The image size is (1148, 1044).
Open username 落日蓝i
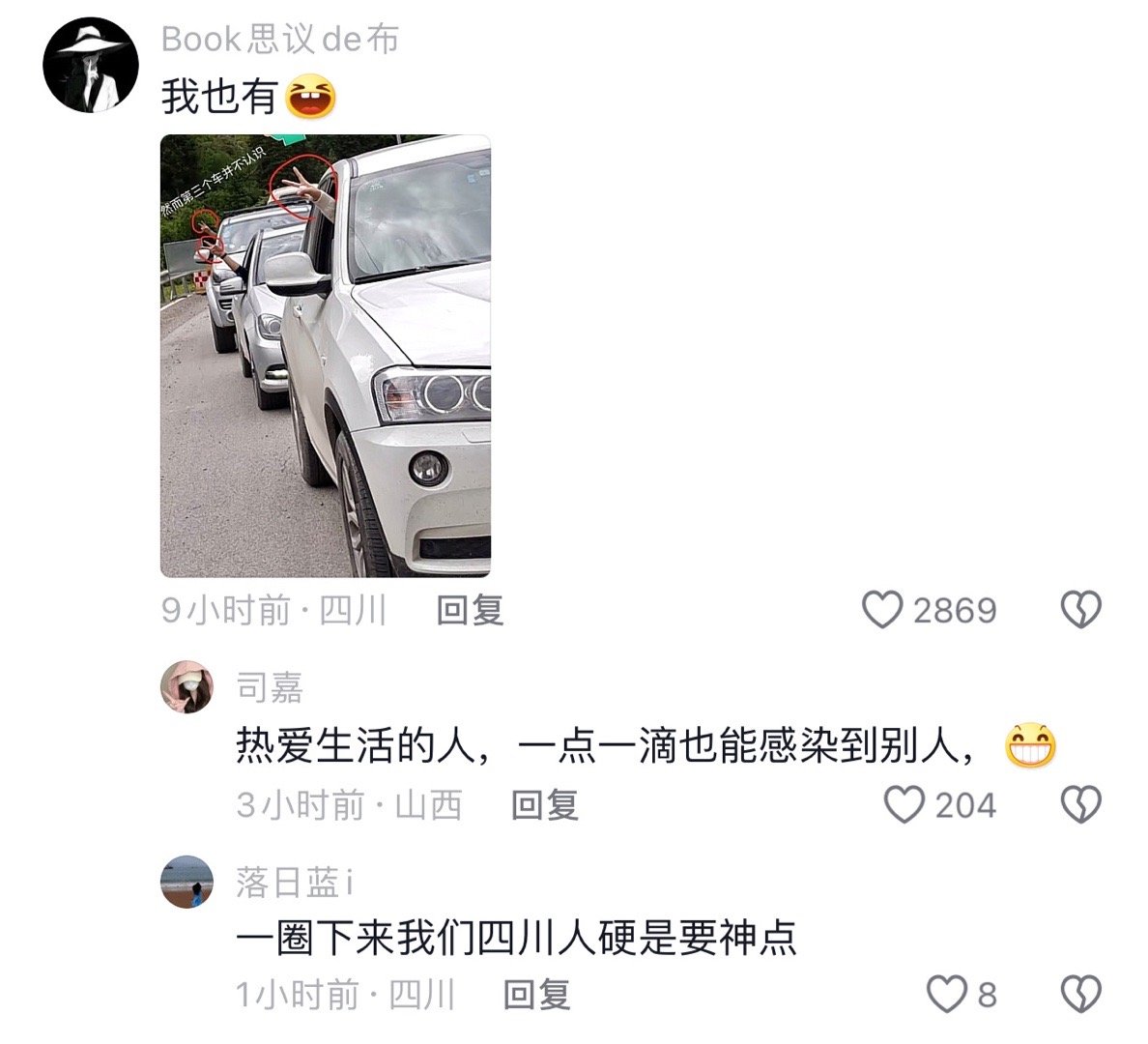point(295,882)
